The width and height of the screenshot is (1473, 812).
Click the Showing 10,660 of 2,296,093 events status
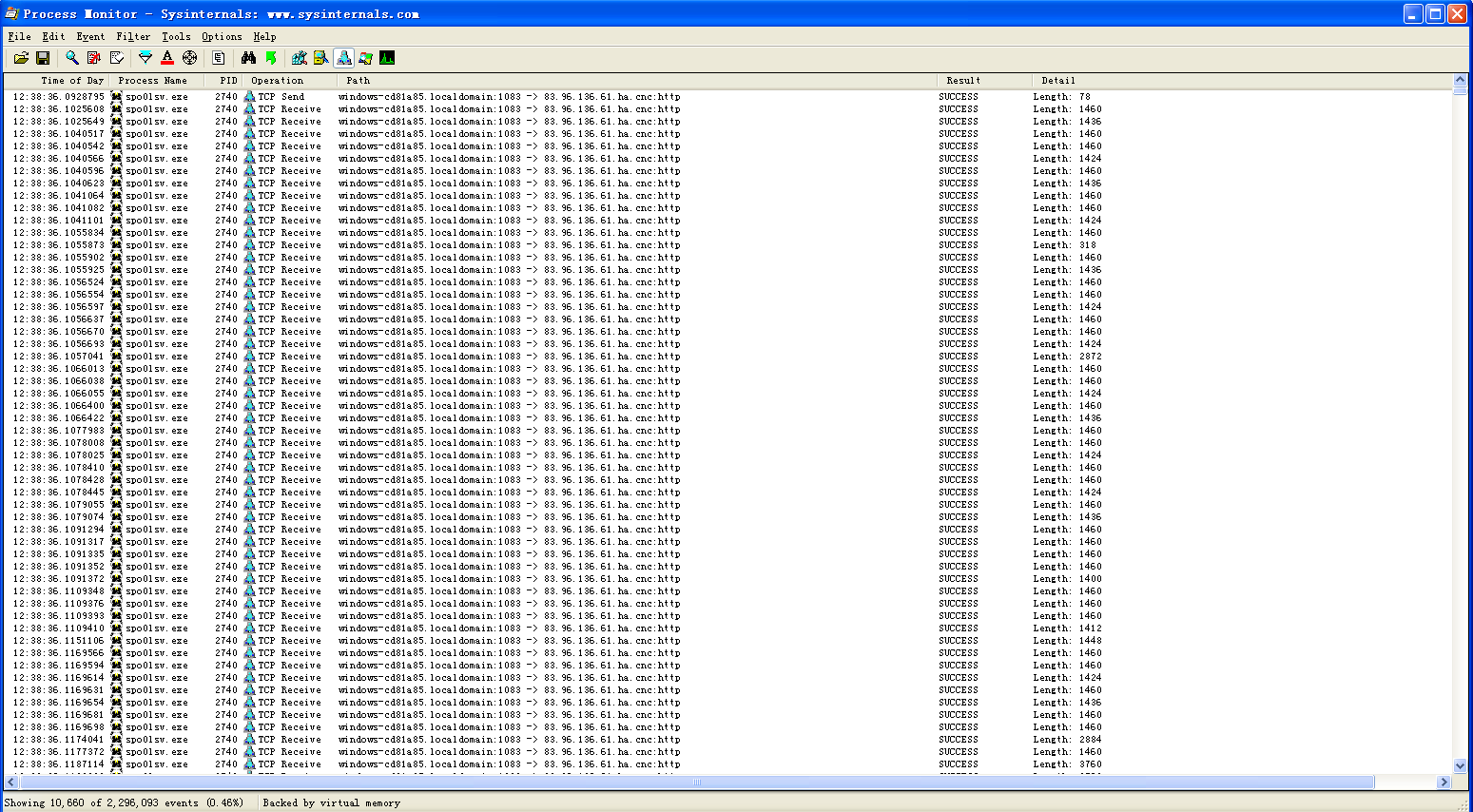tap(124, 802)
